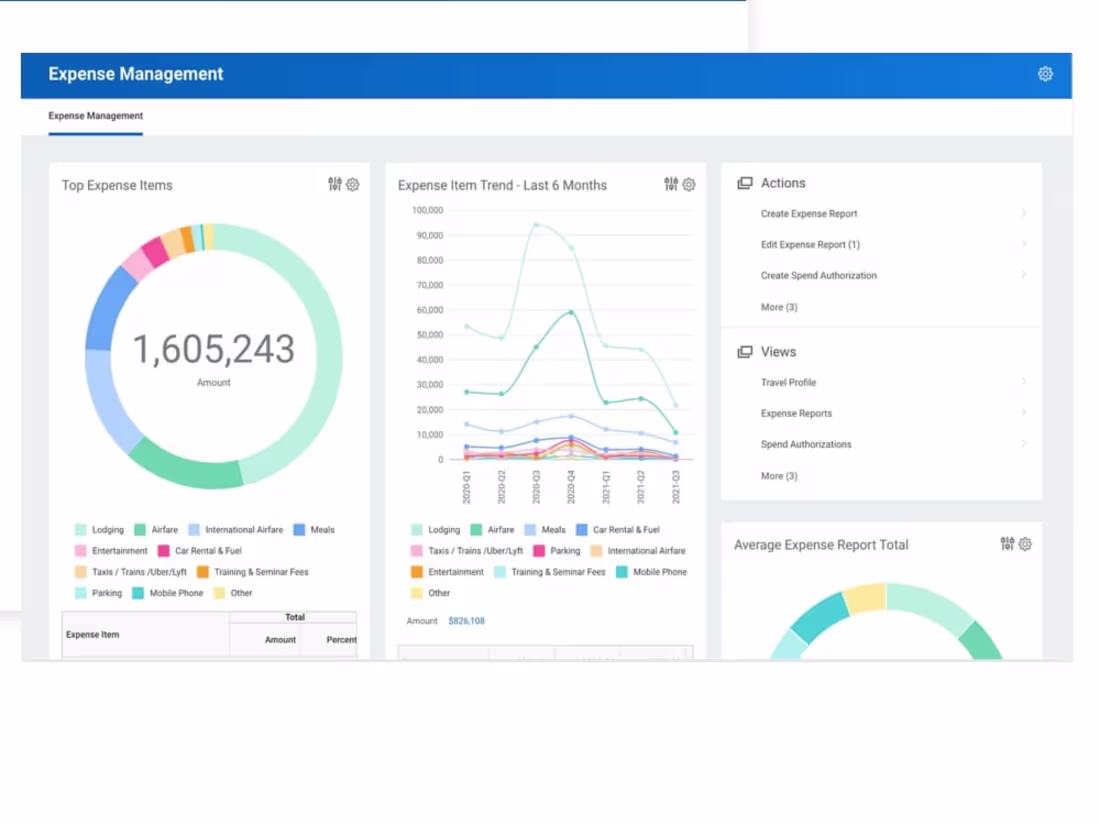
Task: Switch to the Expense Management tab
Action: (95, 115)
